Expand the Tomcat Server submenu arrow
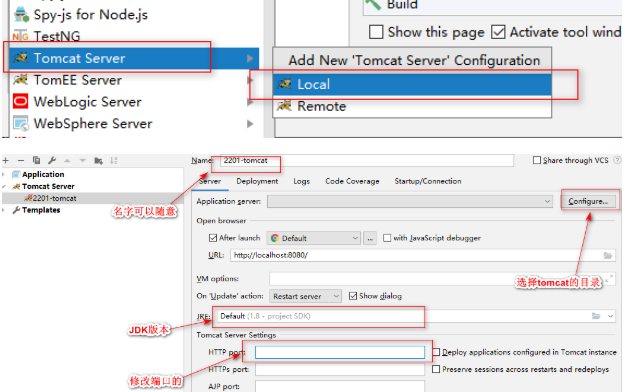 pyautogui.click(x=250, y=58)
